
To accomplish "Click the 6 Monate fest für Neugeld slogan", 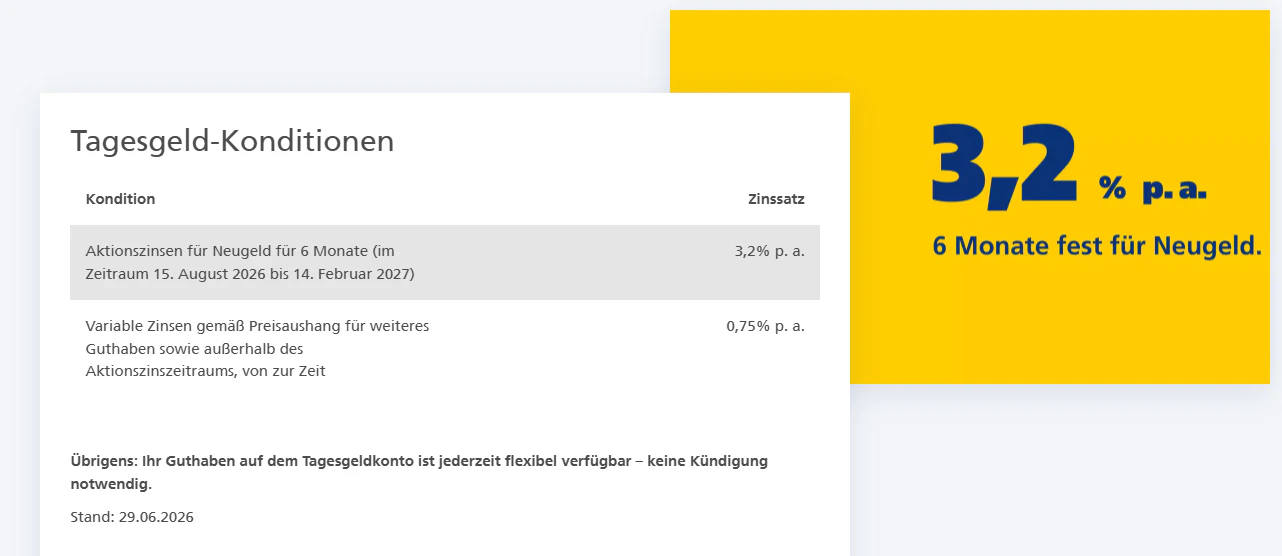I will (x=1097, y=245).
